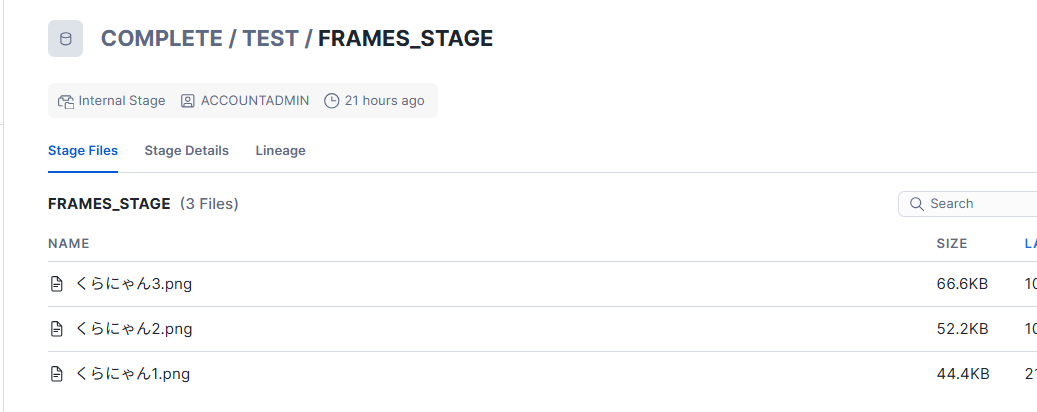
Task: Click the clock icon near 21 hours ago
Action: tap(332, 101)
